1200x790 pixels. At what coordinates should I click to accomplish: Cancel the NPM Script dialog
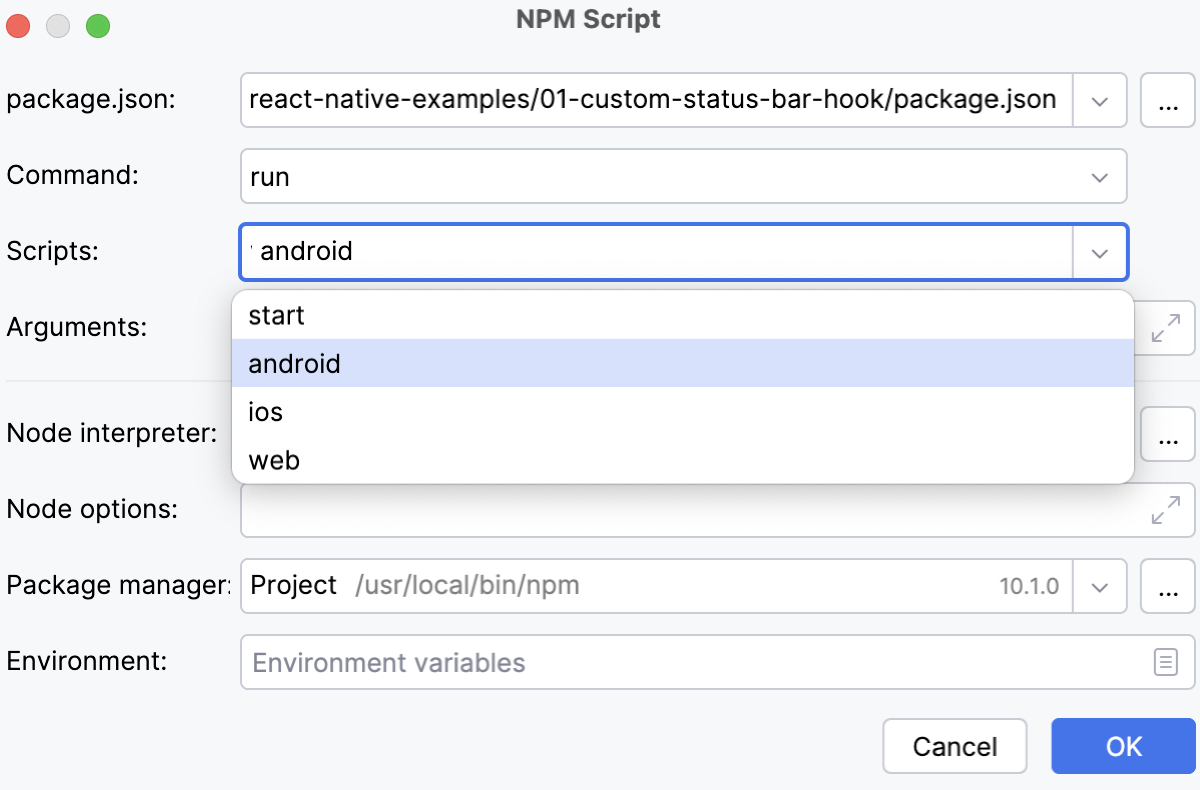(x=954, y=746)
